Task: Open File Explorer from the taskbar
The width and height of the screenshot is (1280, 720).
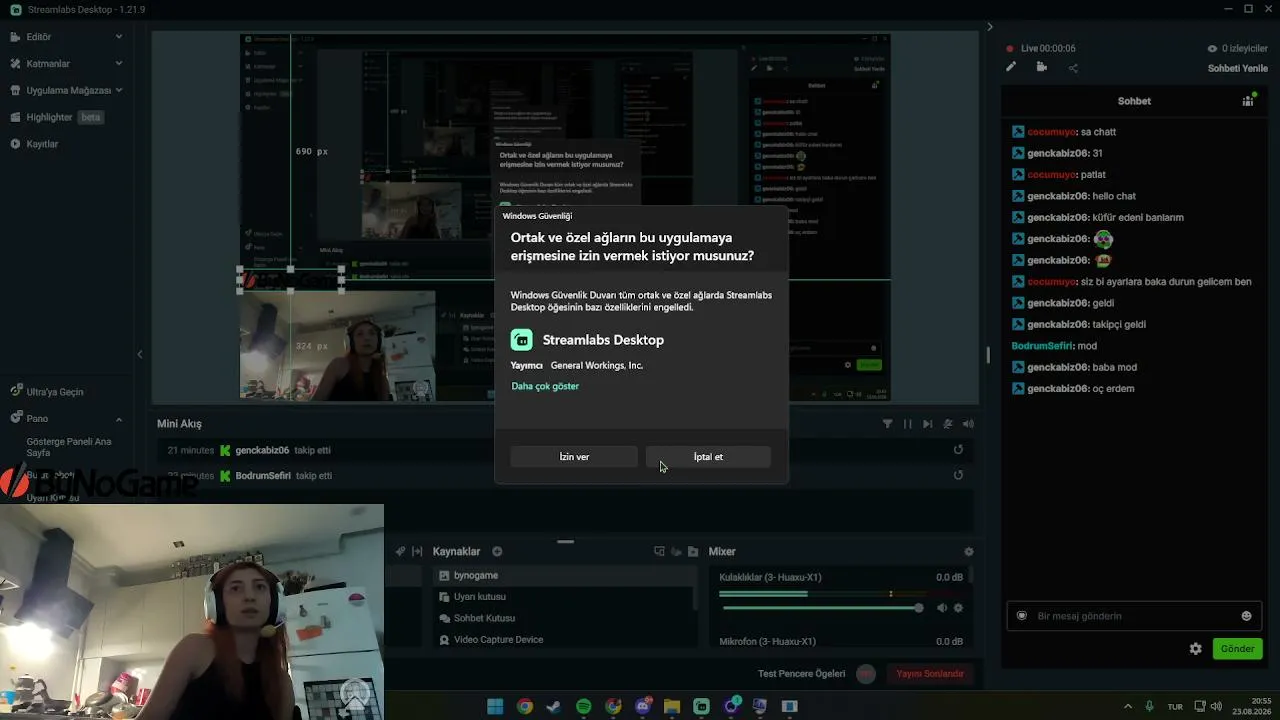Action: pyautogui.click(x=672, y=706)
